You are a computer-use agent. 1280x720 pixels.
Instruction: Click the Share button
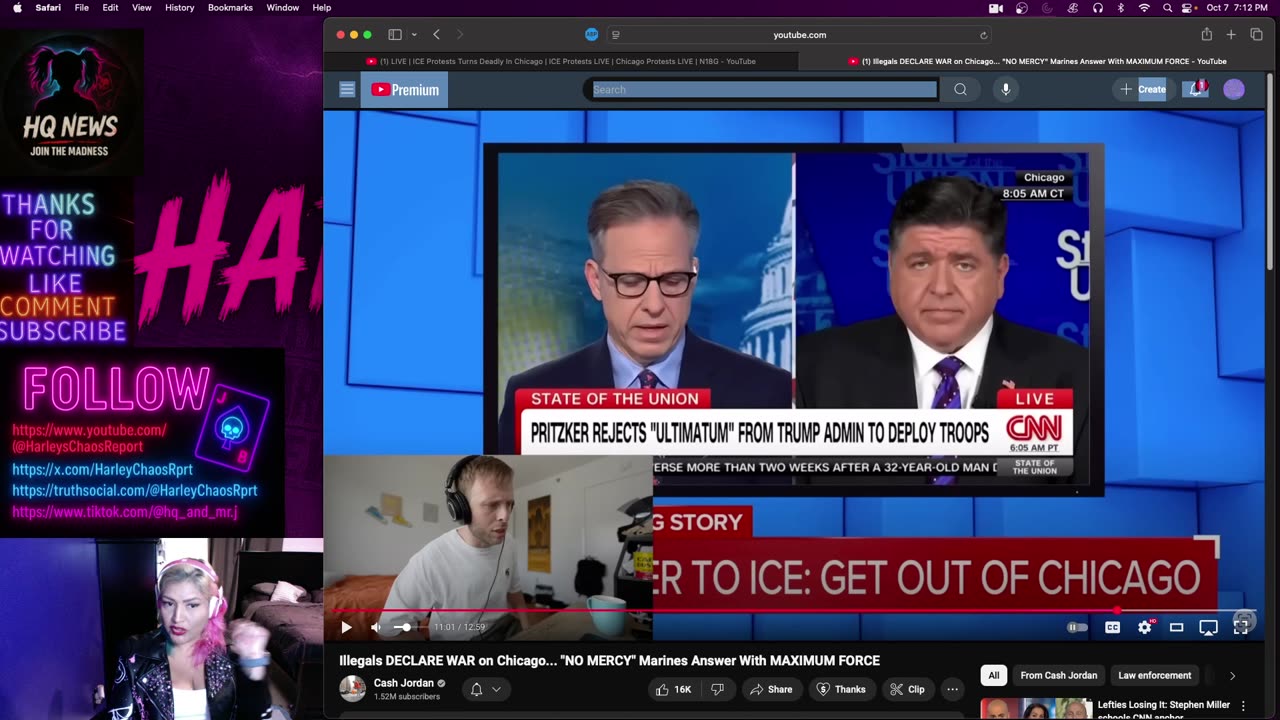[x=771, y=689]
